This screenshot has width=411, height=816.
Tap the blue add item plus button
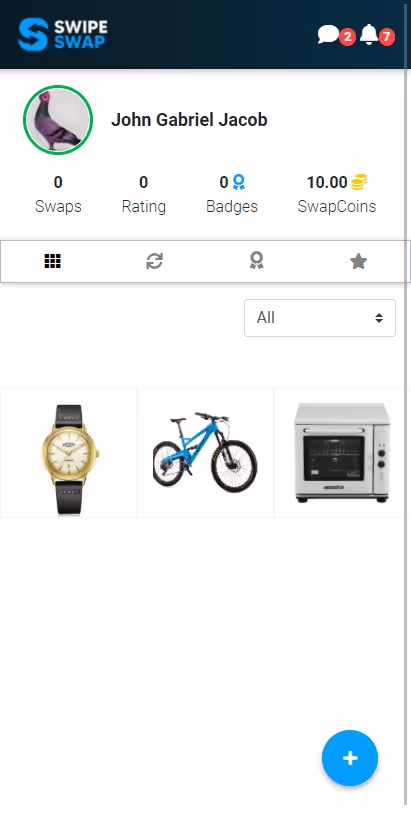tap(350, 758)
